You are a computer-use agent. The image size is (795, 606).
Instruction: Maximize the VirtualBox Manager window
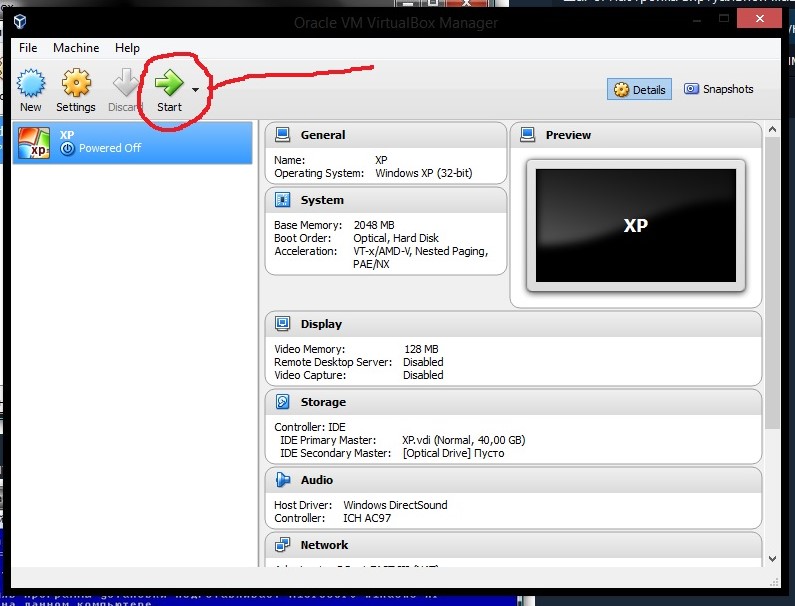[724, 19]
